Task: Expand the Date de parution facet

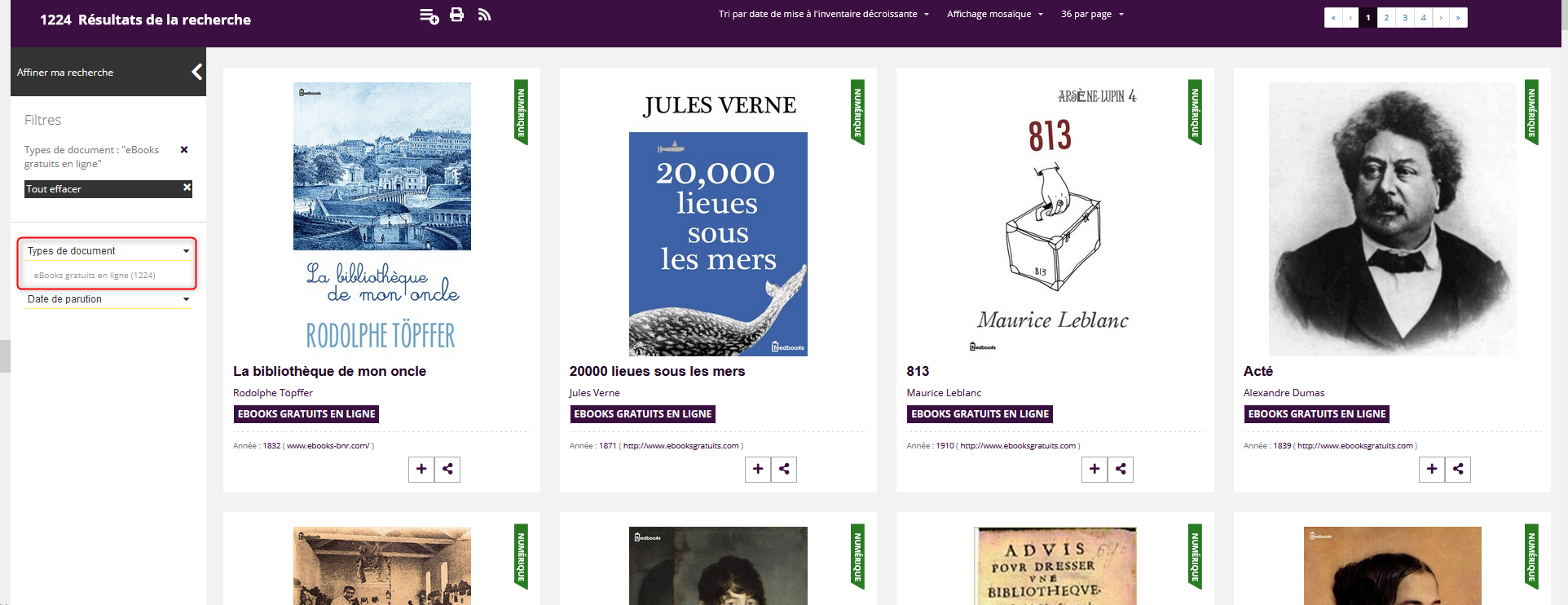Action: coord(108,299)
